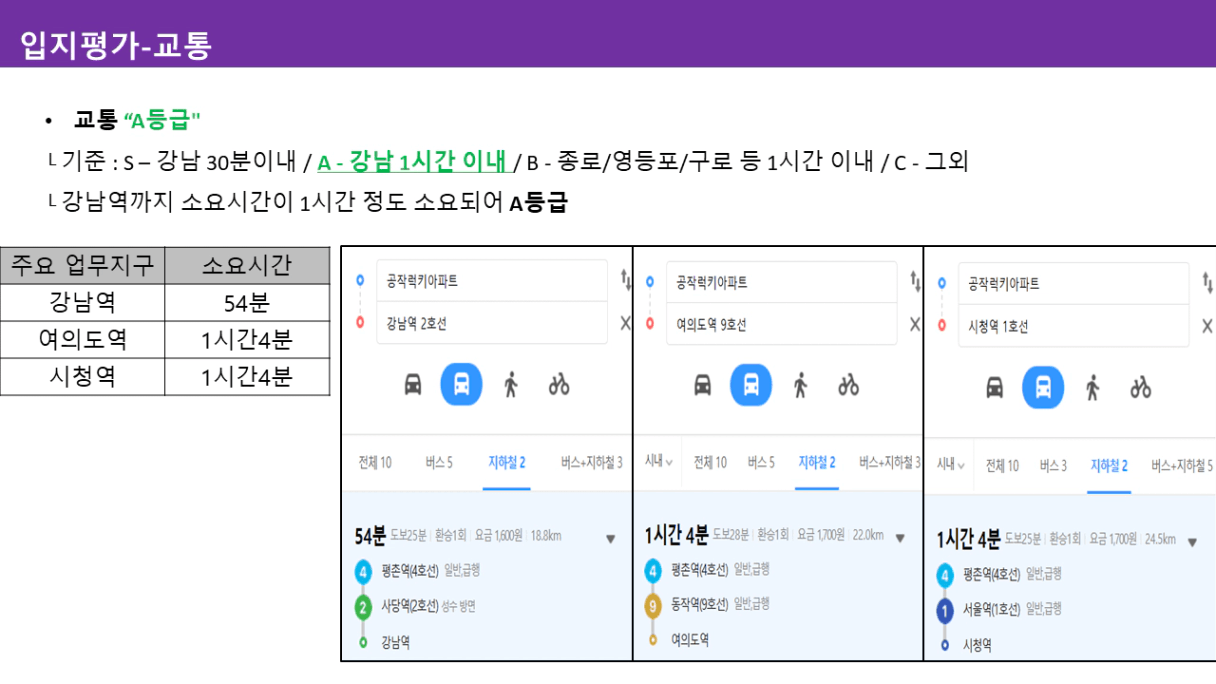Click the 시청역 1호선 destination field
This screenshot has height=684, width=1216.
tap(1073, 326)
